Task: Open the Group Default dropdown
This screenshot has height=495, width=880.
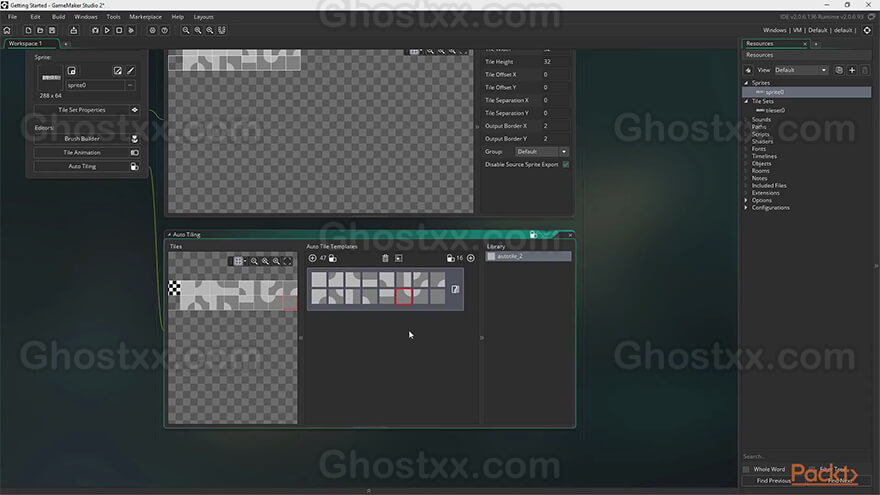Action: point(542,152)
